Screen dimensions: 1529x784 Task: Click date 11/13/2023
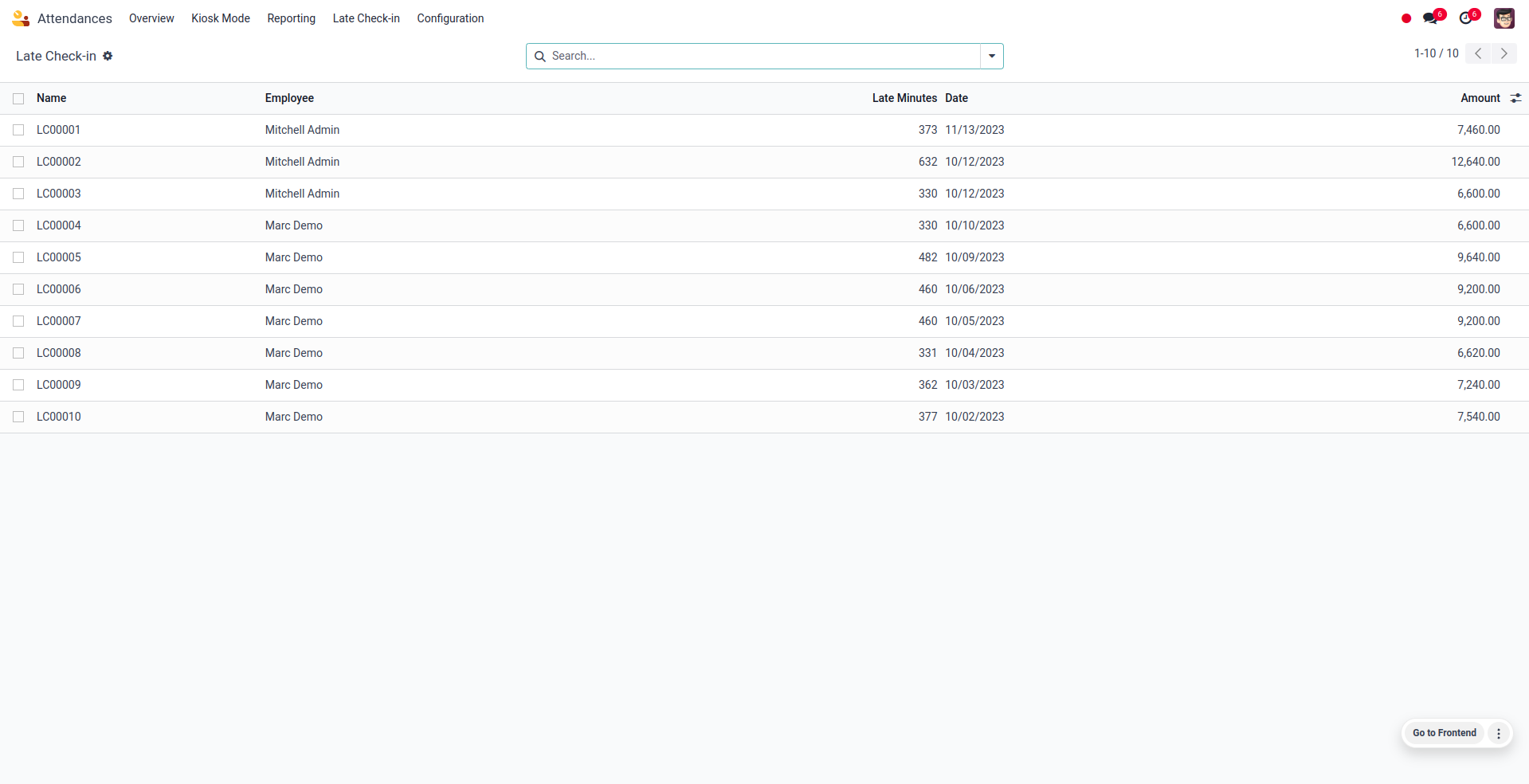point(974,130)
